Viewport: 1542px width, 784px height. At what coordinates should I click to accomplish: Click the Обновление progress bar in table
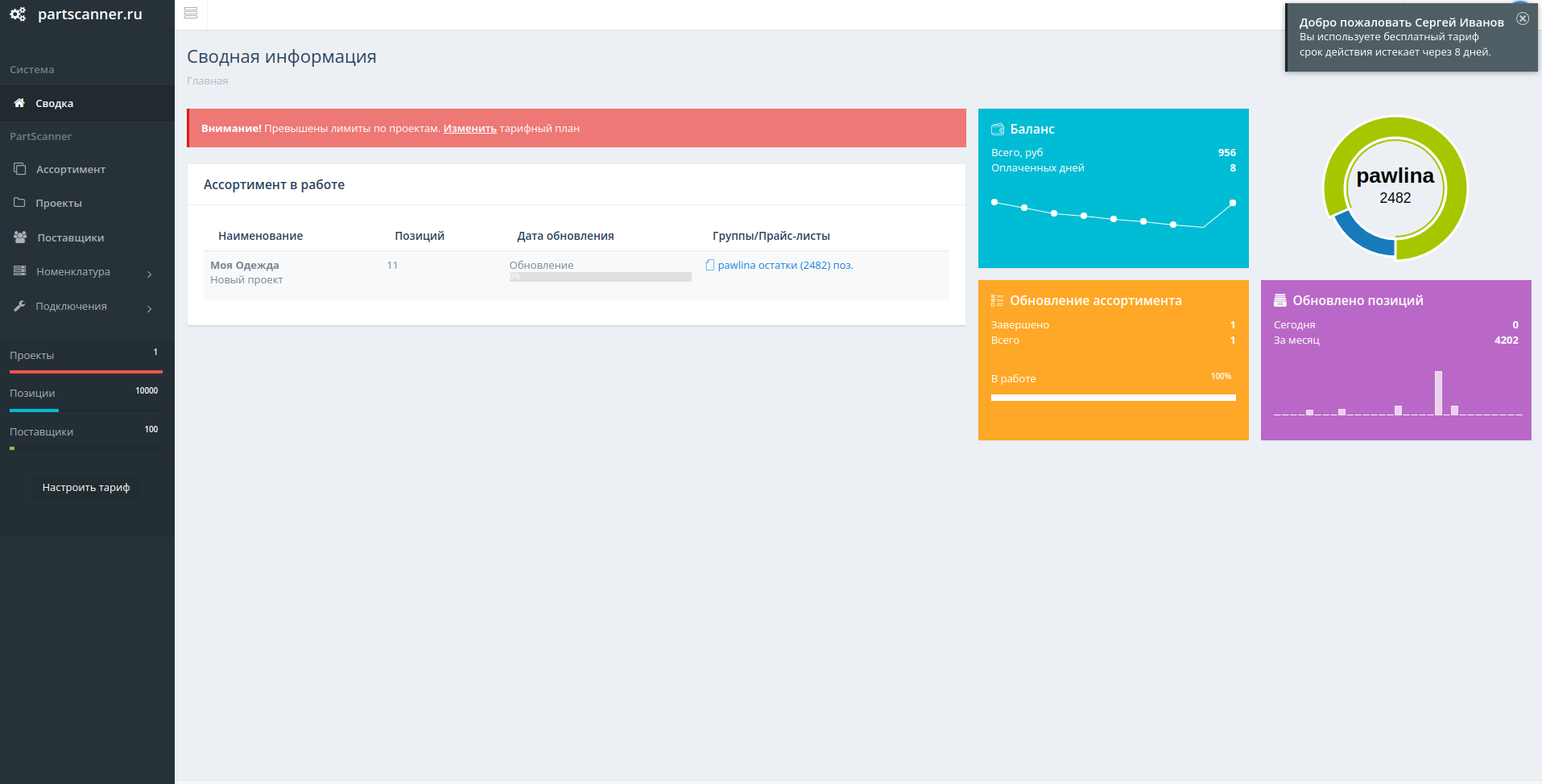(600, 277)
